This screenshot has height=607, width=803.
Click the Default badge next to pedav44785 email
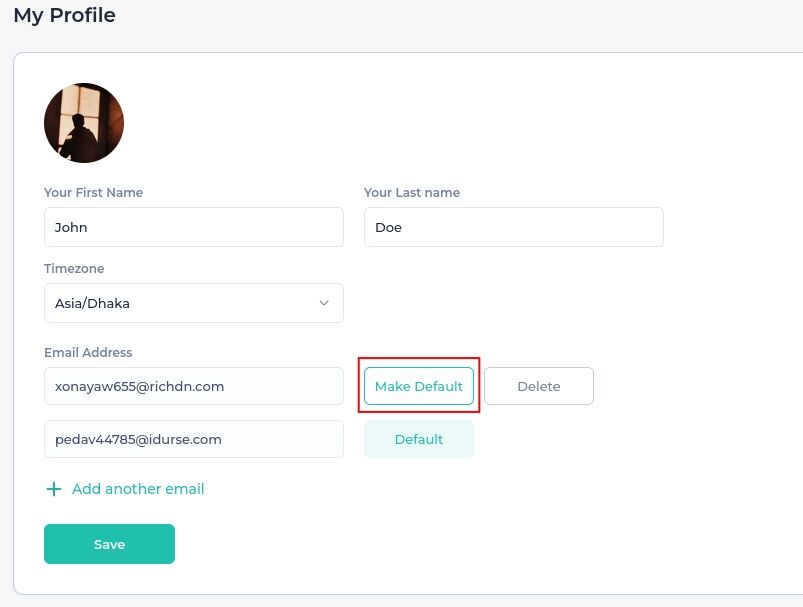(x=419, y=439)
